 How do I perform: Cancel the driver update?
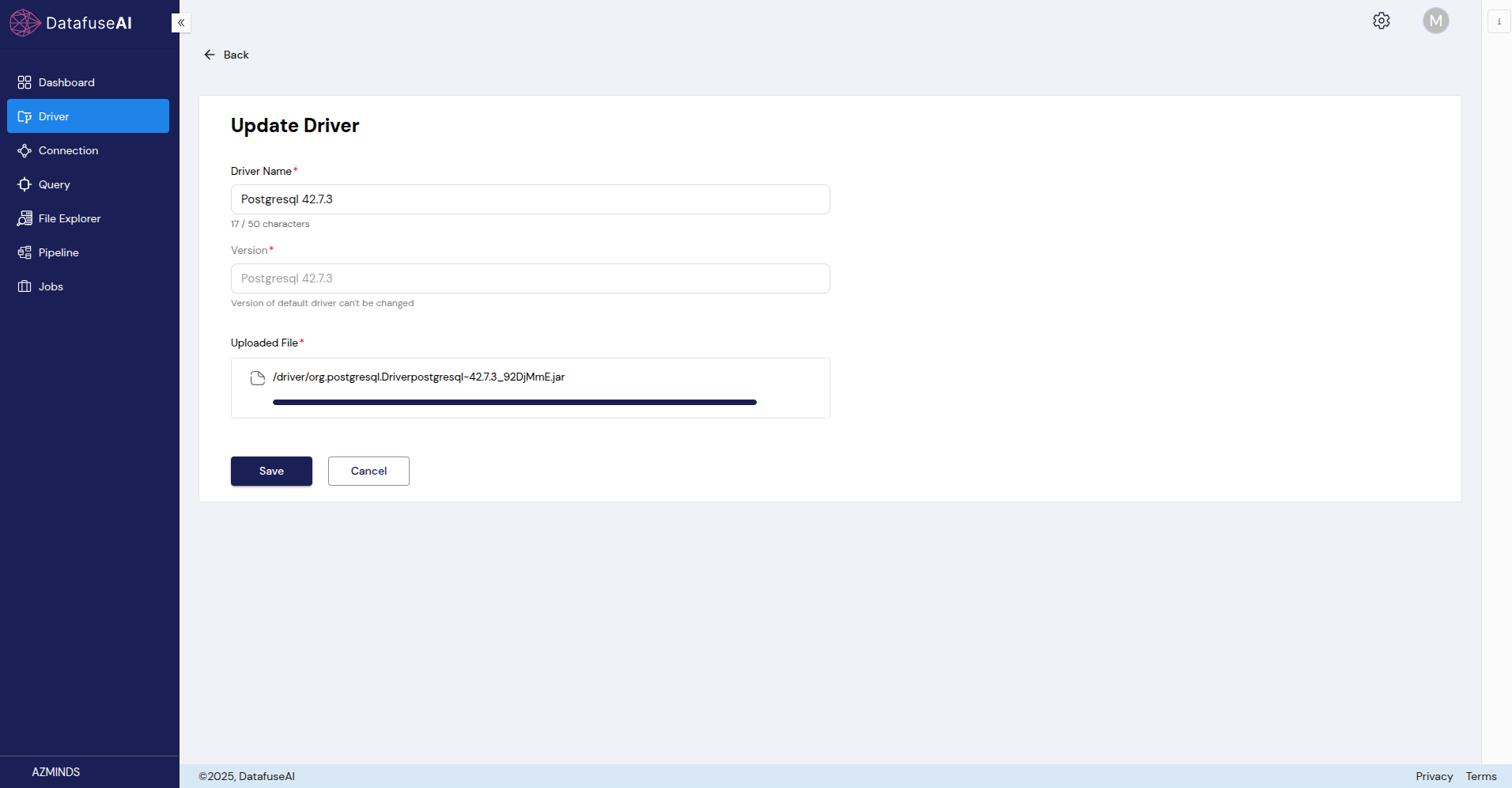(x=369, y=471)
